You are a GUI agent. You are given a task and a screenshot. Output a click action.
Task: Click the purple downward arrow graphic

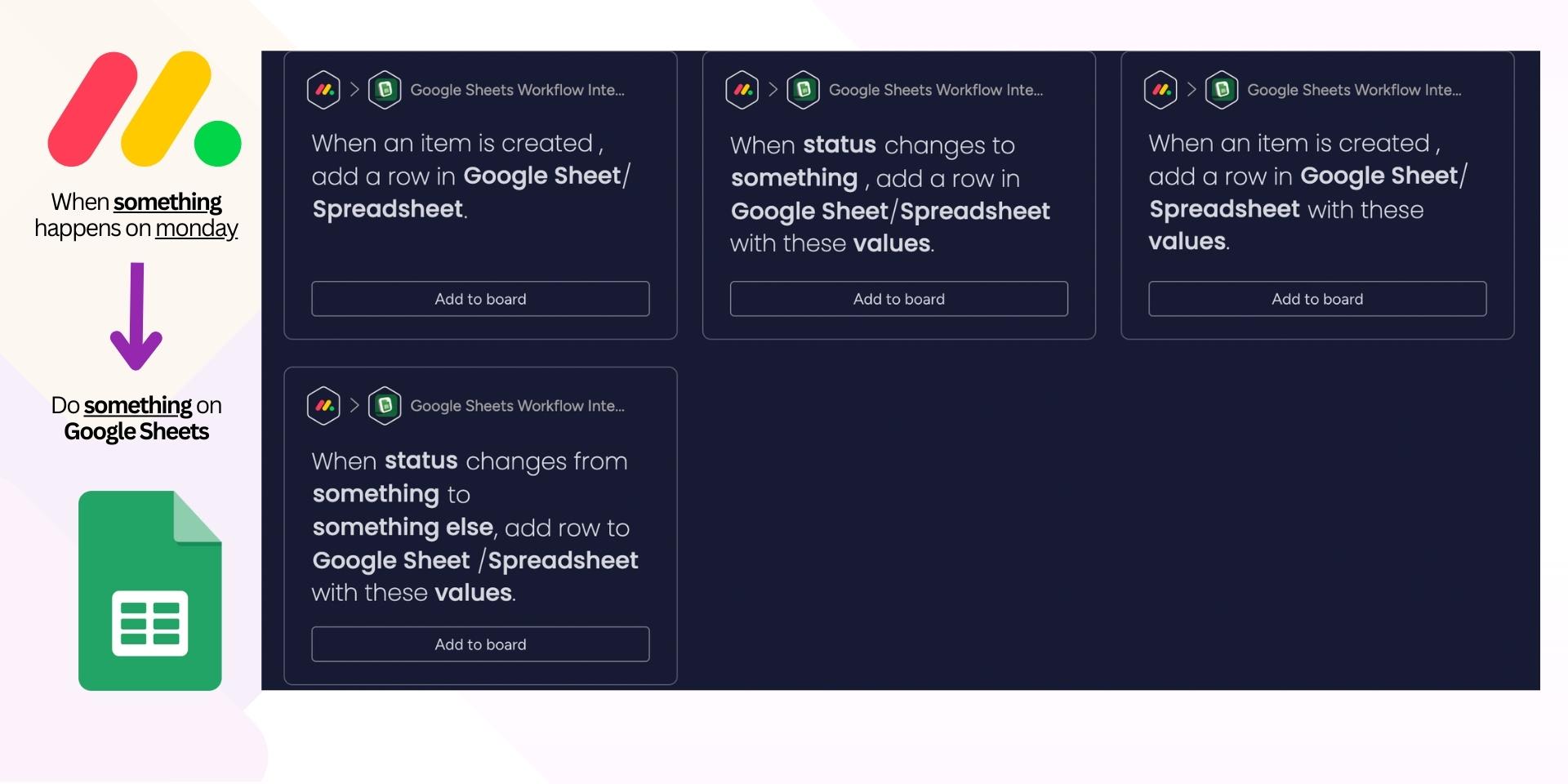pos(136,316)
